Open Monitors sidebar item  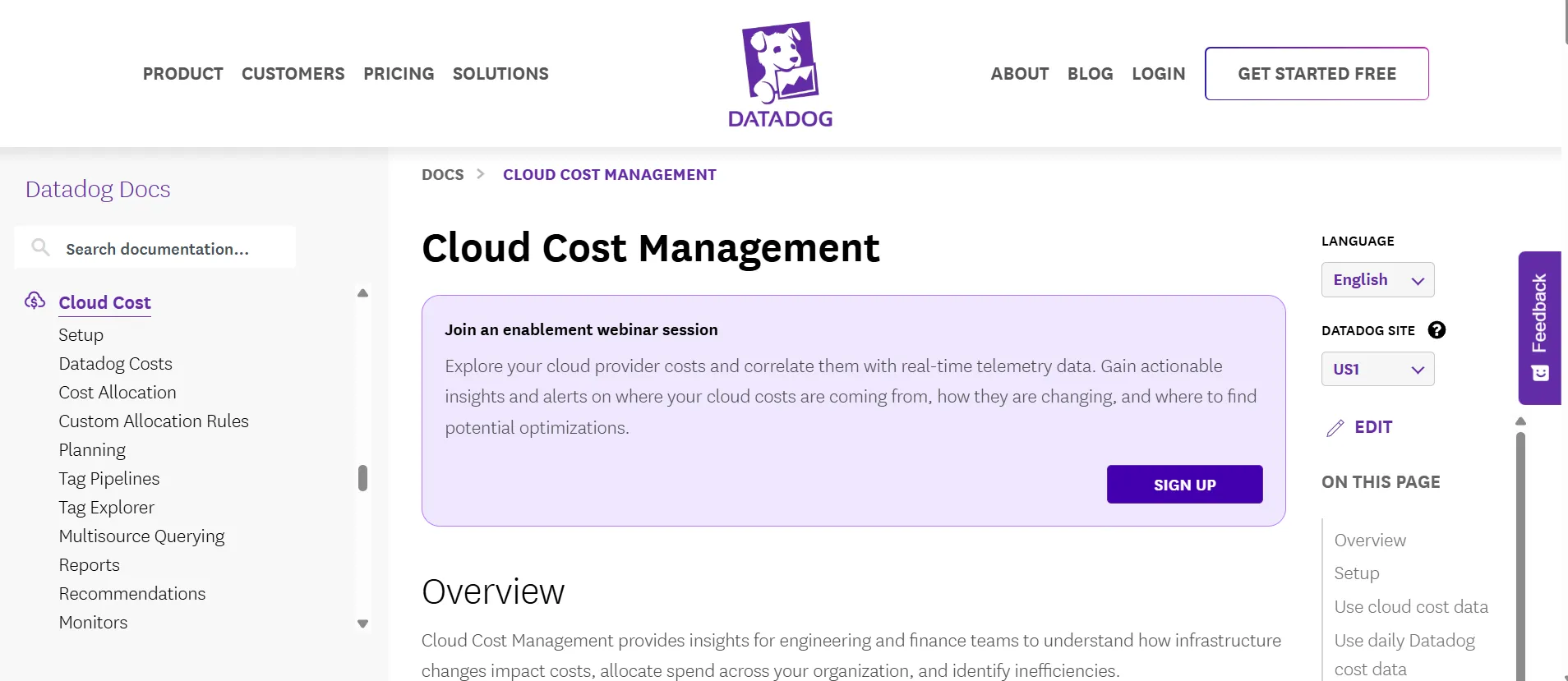93,623
